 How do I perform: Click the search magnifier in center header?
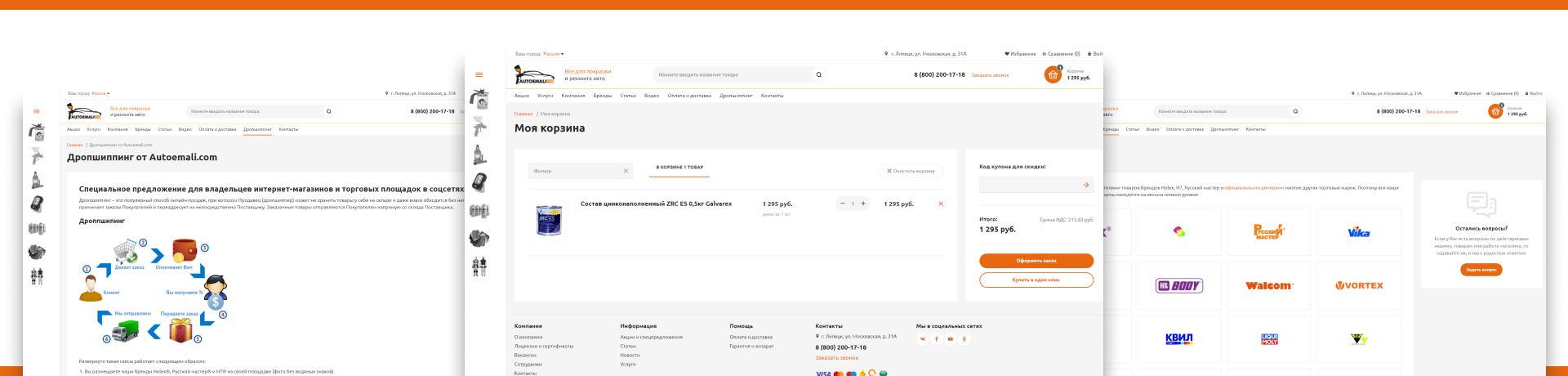[x=819, y=74]
